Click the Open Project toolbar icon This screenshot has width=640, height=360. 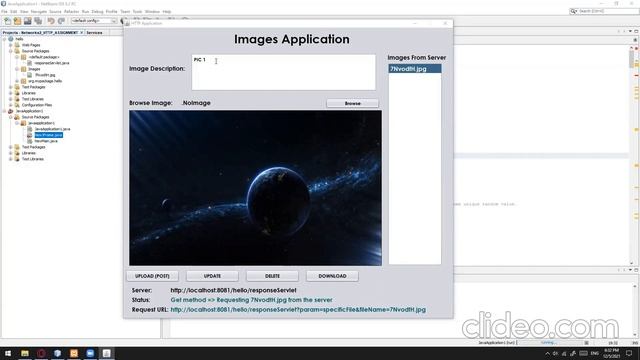[27, 21]
